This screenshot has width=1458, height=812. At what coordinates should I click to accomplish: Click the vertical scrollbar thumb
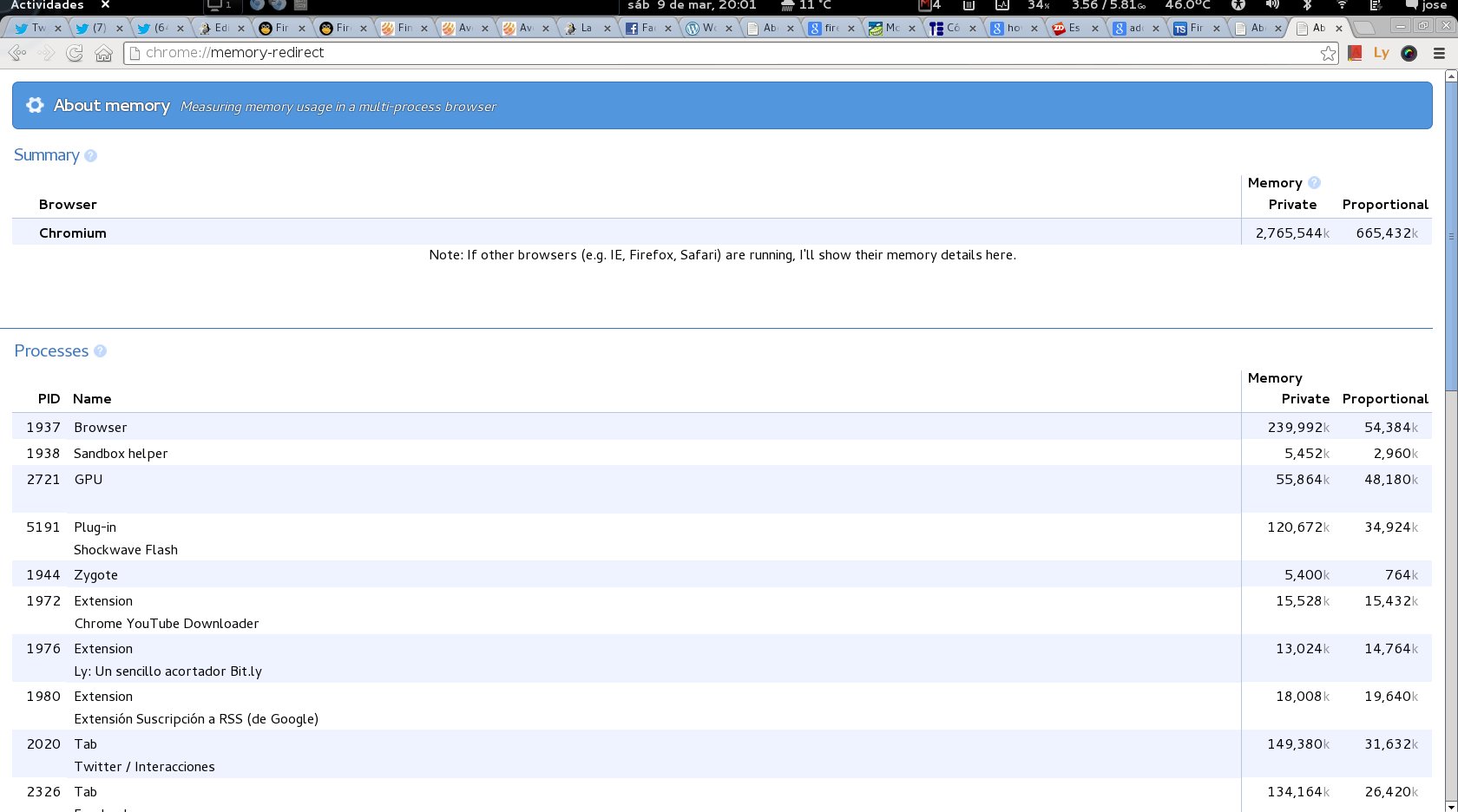[1451, 236]
